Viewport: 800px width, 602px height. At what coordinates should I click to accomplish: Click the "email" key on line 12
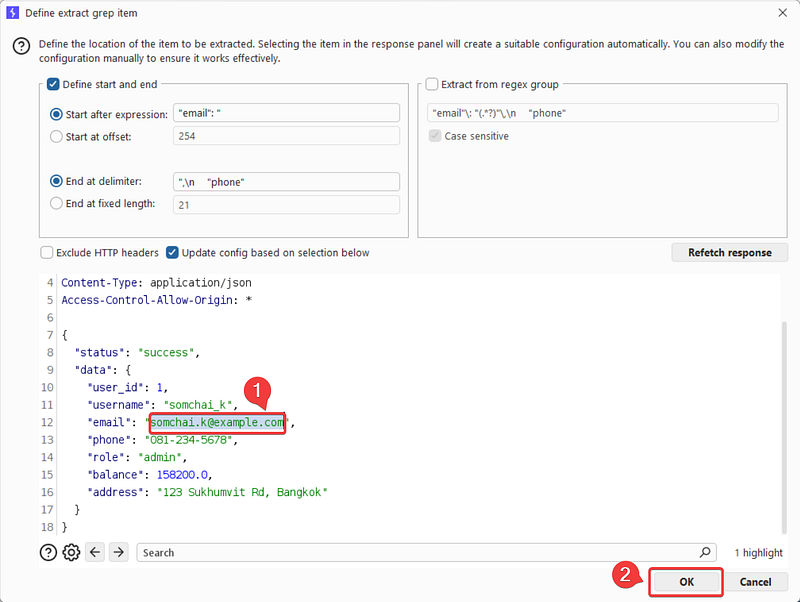[x=109, y=422]
